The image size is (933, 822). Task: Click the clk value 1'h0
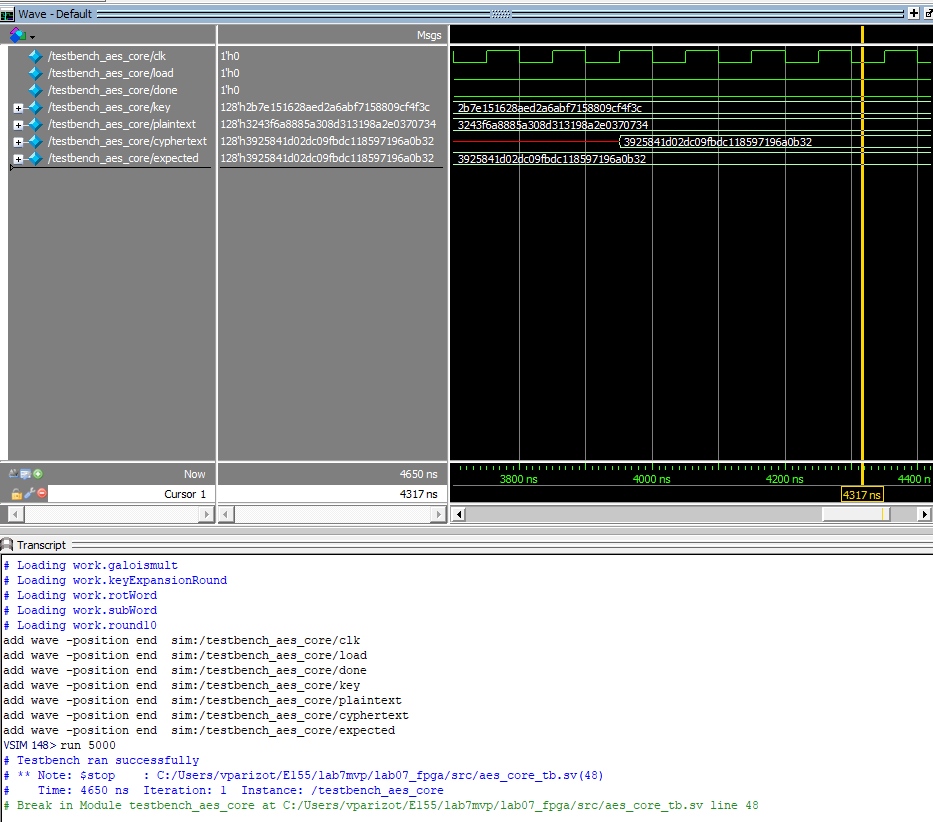click(230, 56)
